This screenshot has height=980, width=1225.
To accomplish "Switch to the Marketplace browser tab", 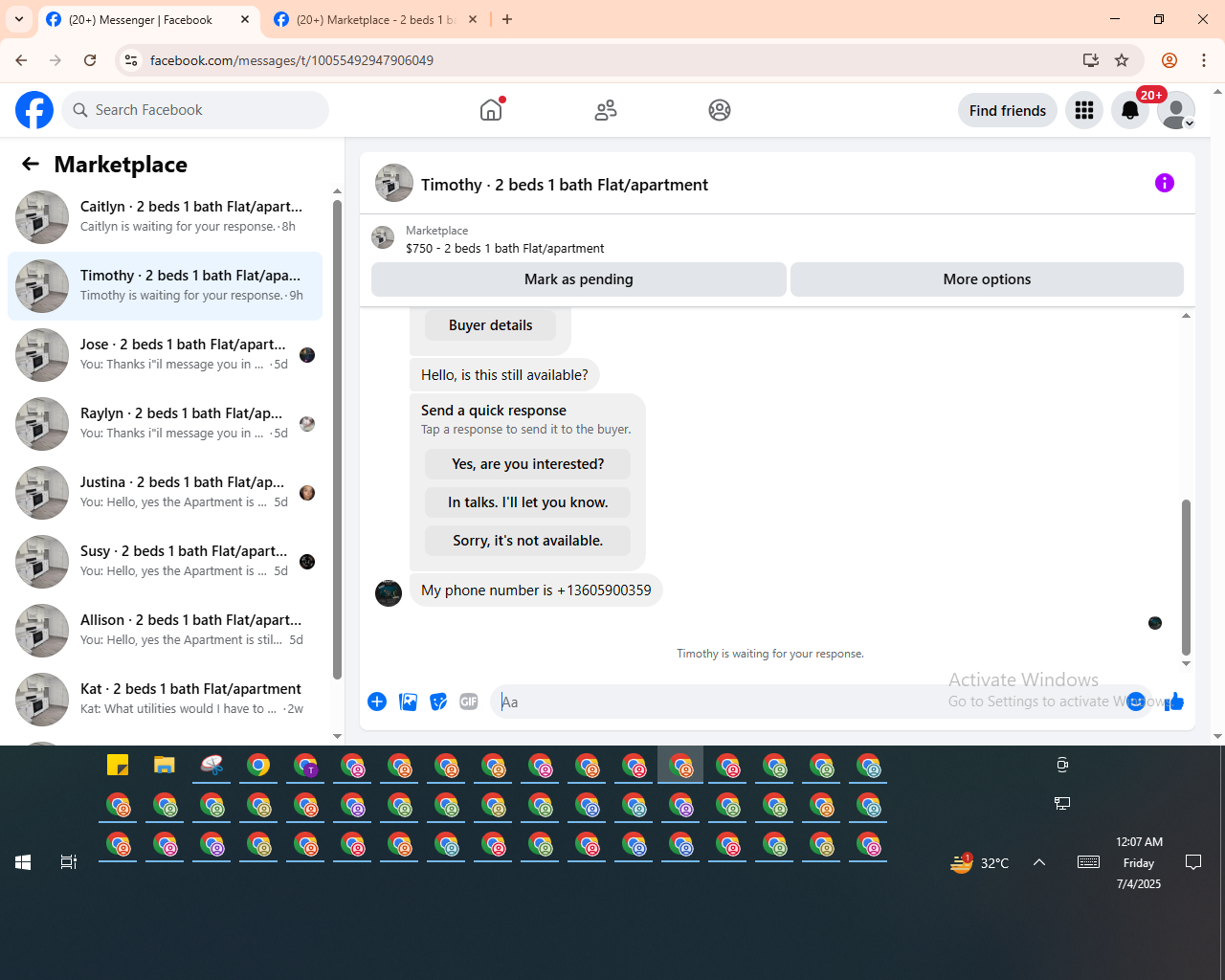I will tap(375, 19).
